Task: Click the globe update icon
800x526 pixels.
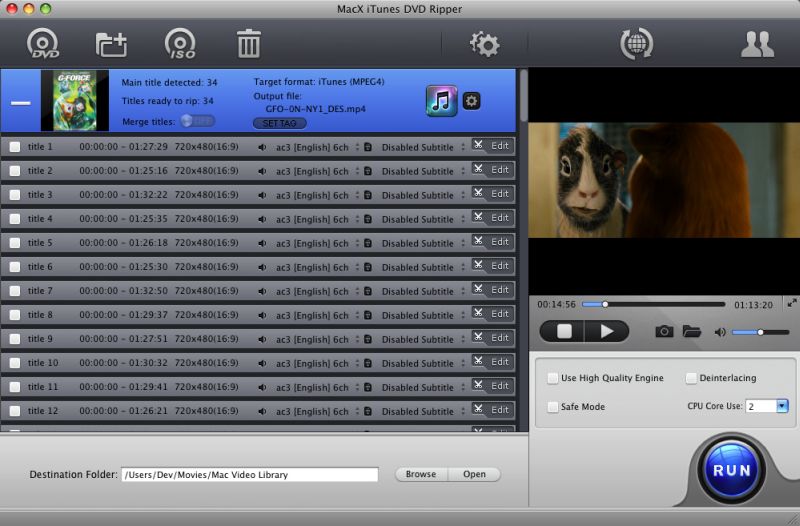Action: [636, 43]
